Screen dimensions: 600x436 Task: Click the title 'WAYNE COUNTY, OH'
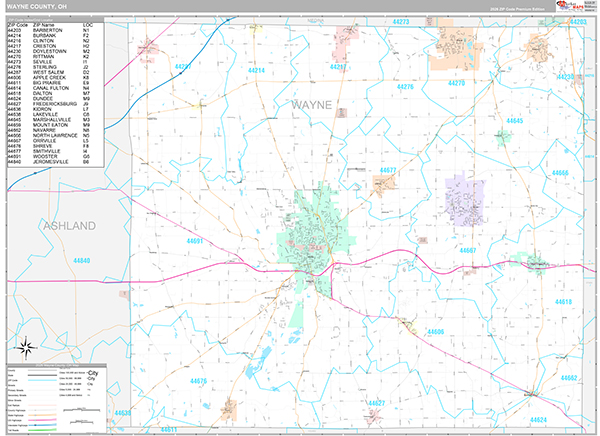(x=37, y=7)
